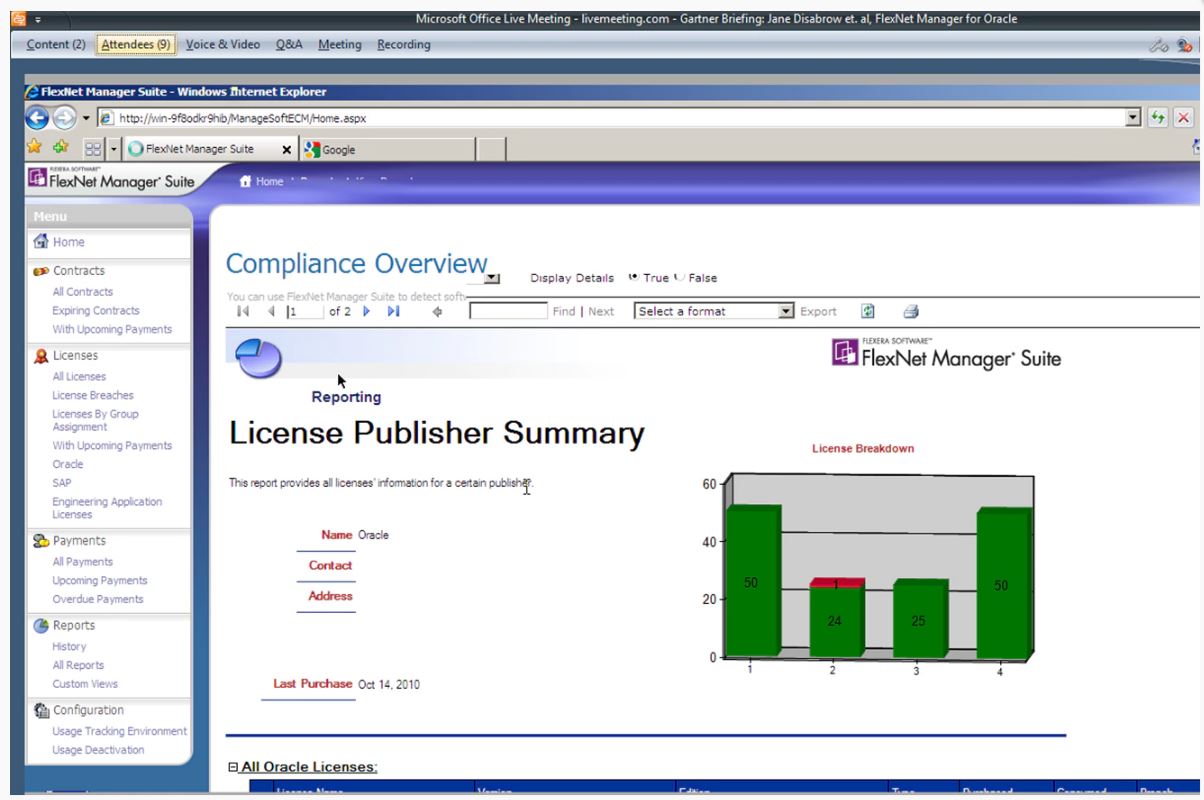
Task: Open the tab list dropdown arrow
Action: point(113,149)
